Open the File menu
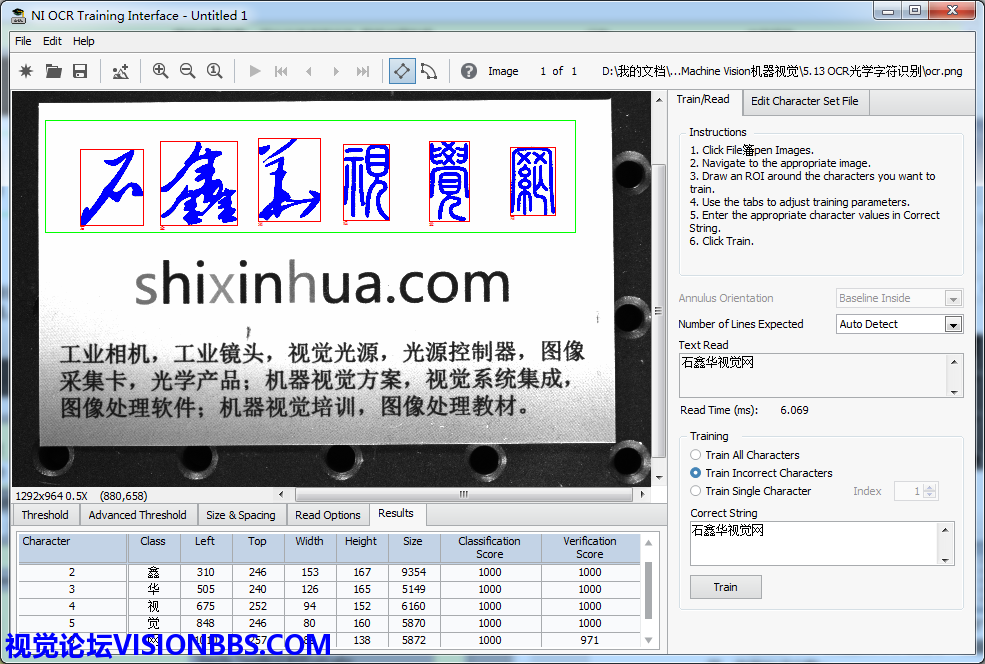The height and width of the screenshot is (664, 985). coord(23,41)
